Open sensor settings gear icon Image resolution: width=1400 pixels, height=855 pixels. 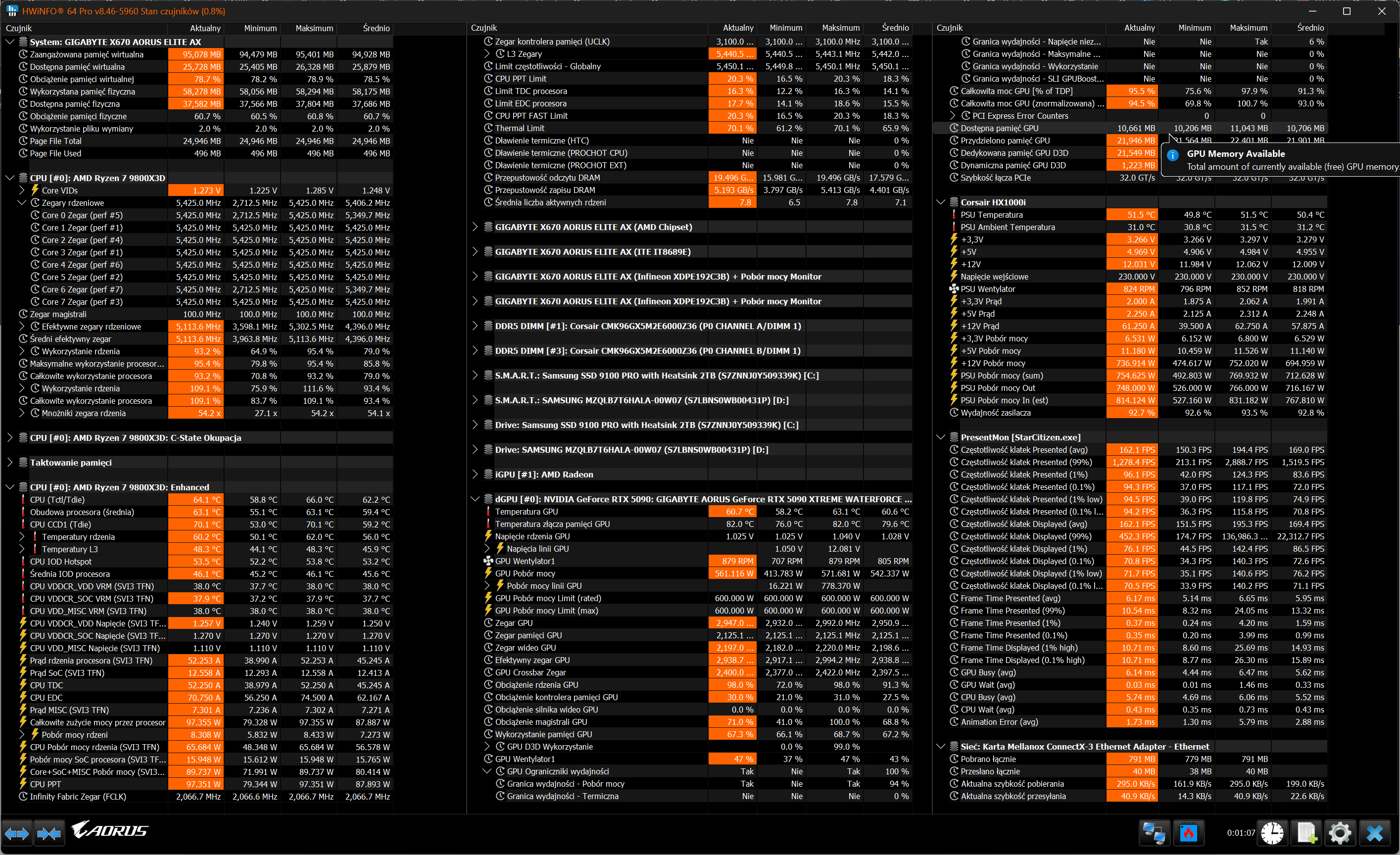[x=1340, y=833]
